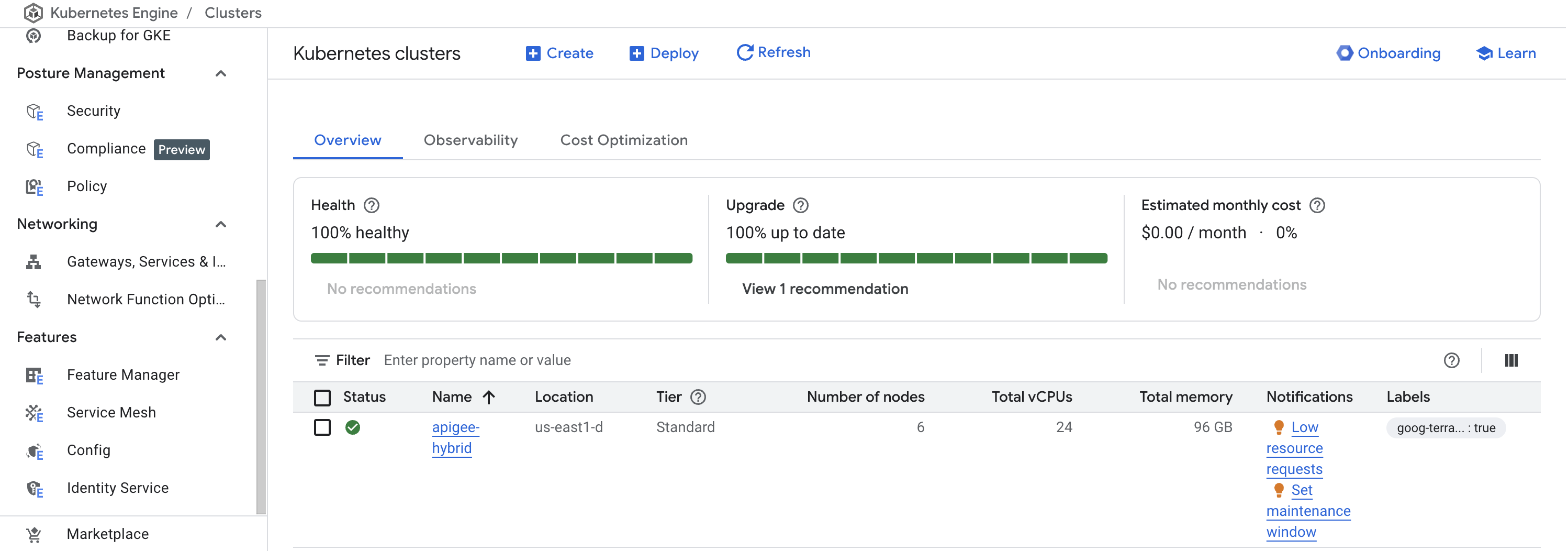
Task: Click the Set maintenance window lightbulb icon
Action: click(1278, 490)
